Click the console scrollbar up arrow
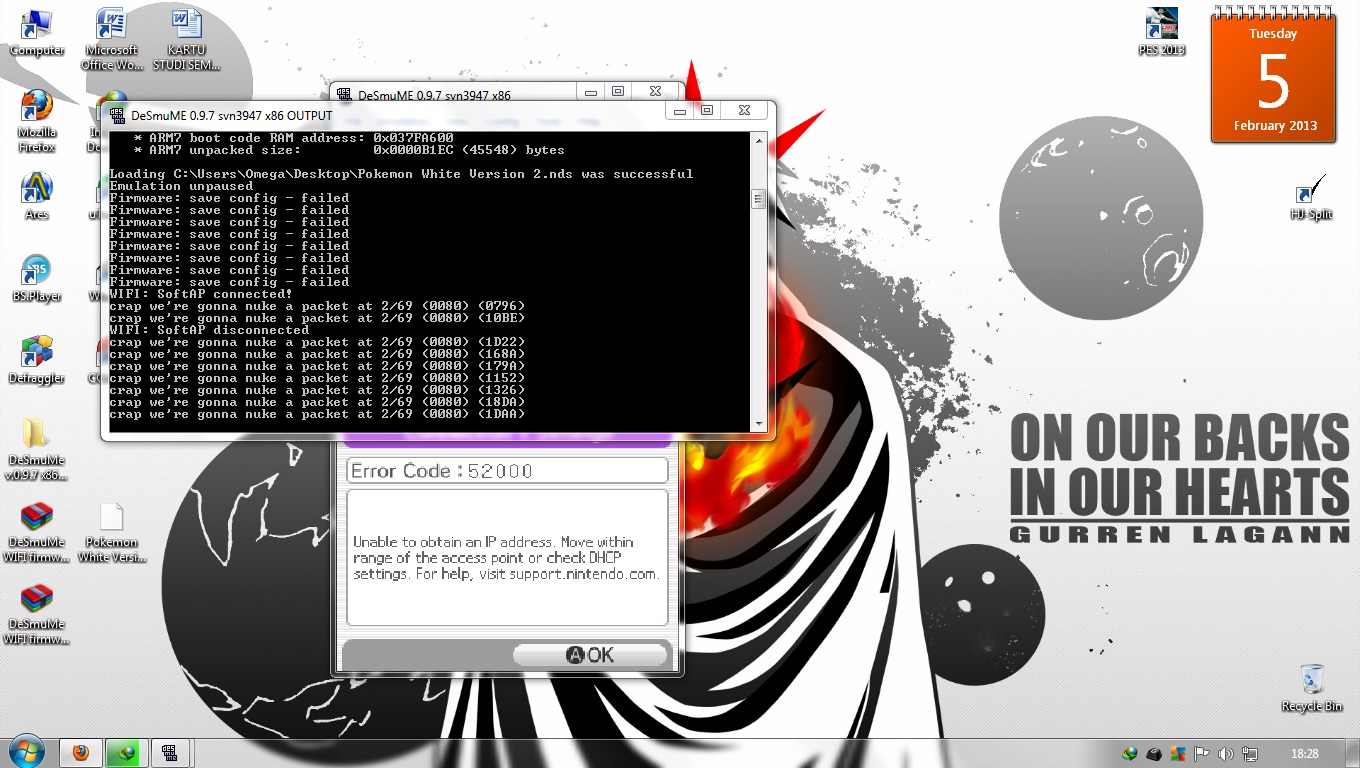1360x768 pixels. (758, 139)
